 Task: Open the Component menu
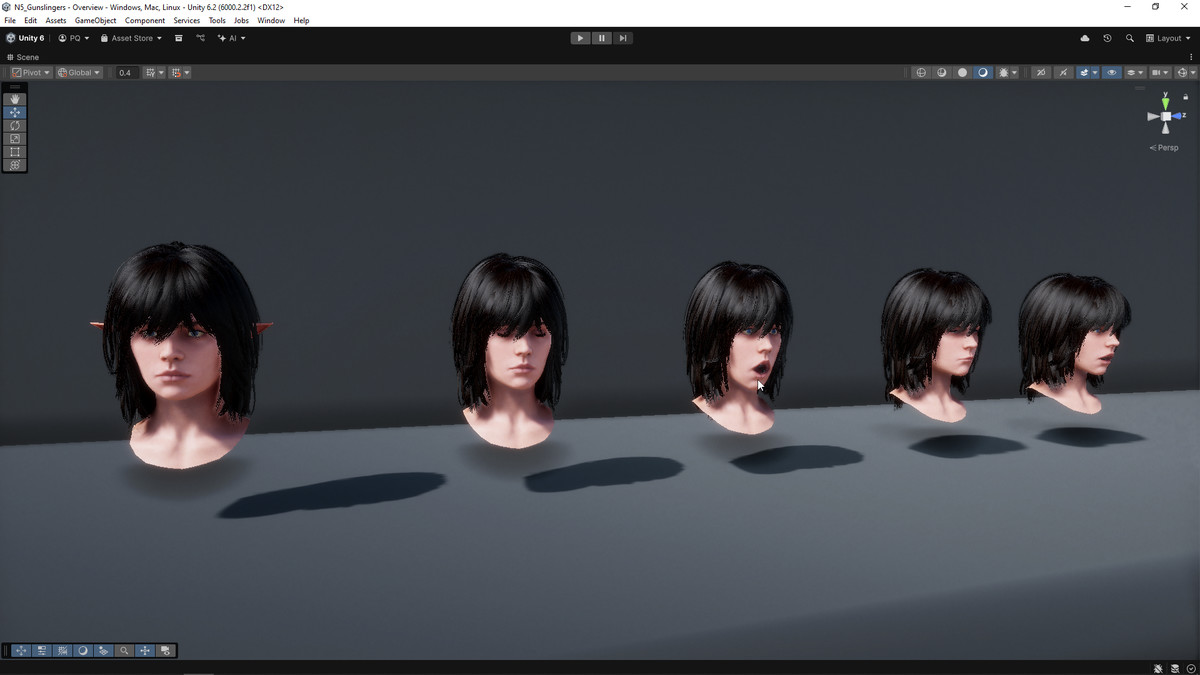(x=145, y=20)
